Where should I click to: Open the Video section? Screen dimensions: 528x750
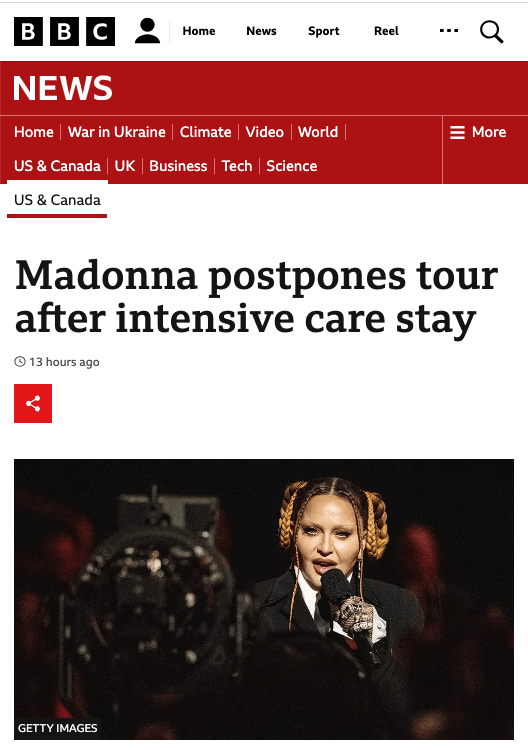[264, 132]
